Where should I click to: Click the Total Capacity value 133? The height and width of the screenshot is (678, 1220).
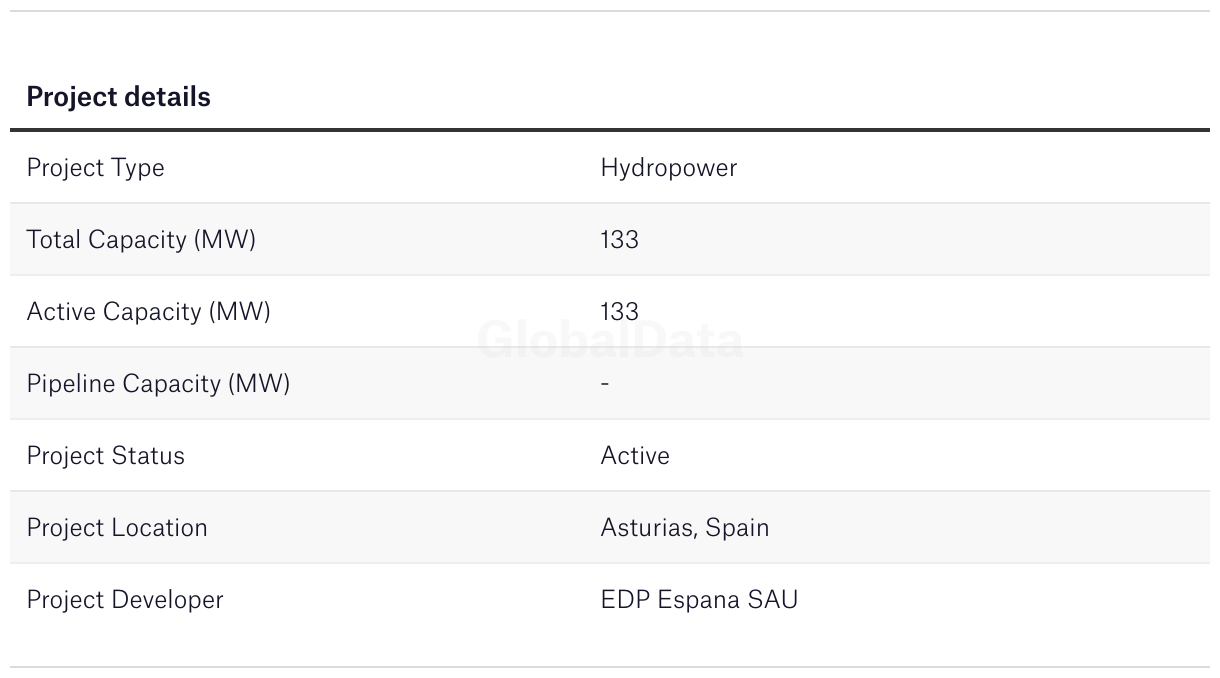click(x=619, y=240)
